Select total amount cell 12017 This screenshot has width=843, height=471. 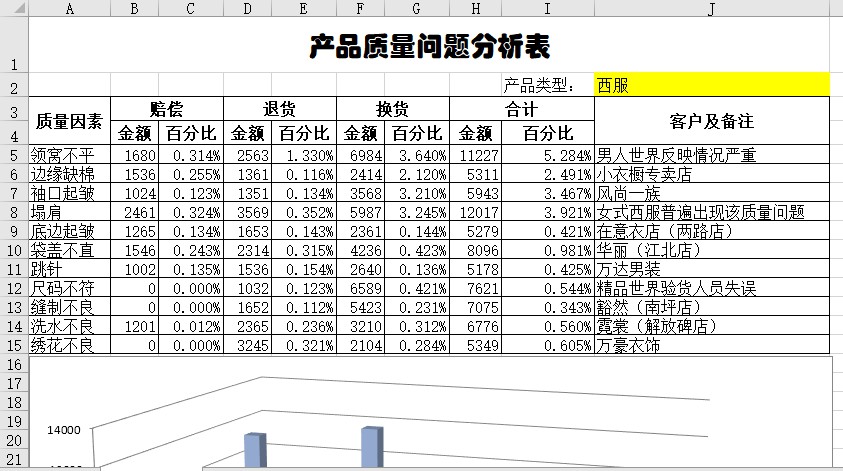point(476,212)
